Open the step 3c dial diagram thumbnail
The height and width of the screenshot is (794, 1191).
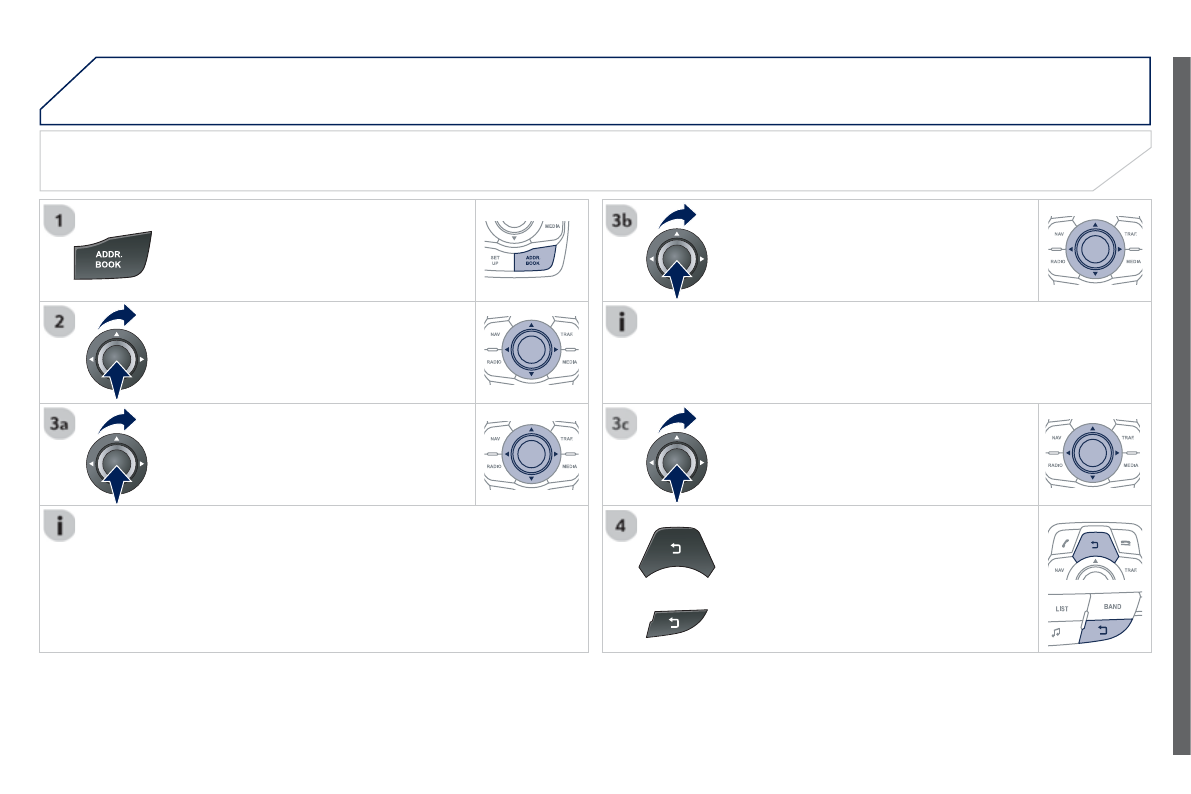pyautogui.click(x=1094, y=454)
